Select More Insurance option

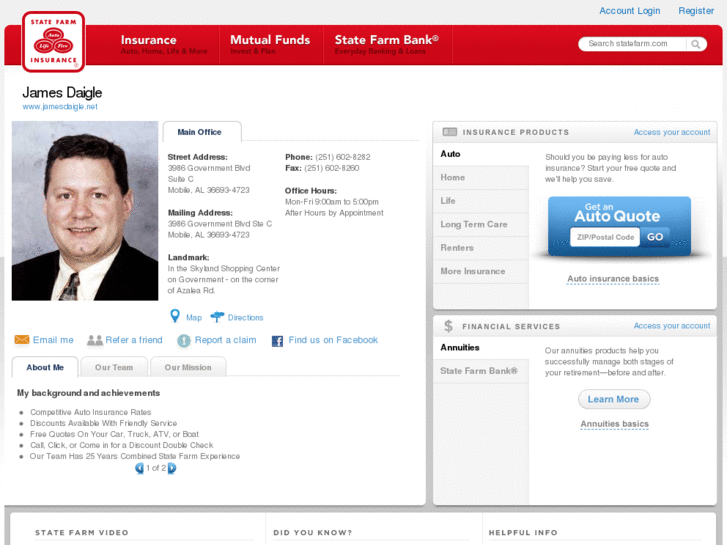[481, 271]
